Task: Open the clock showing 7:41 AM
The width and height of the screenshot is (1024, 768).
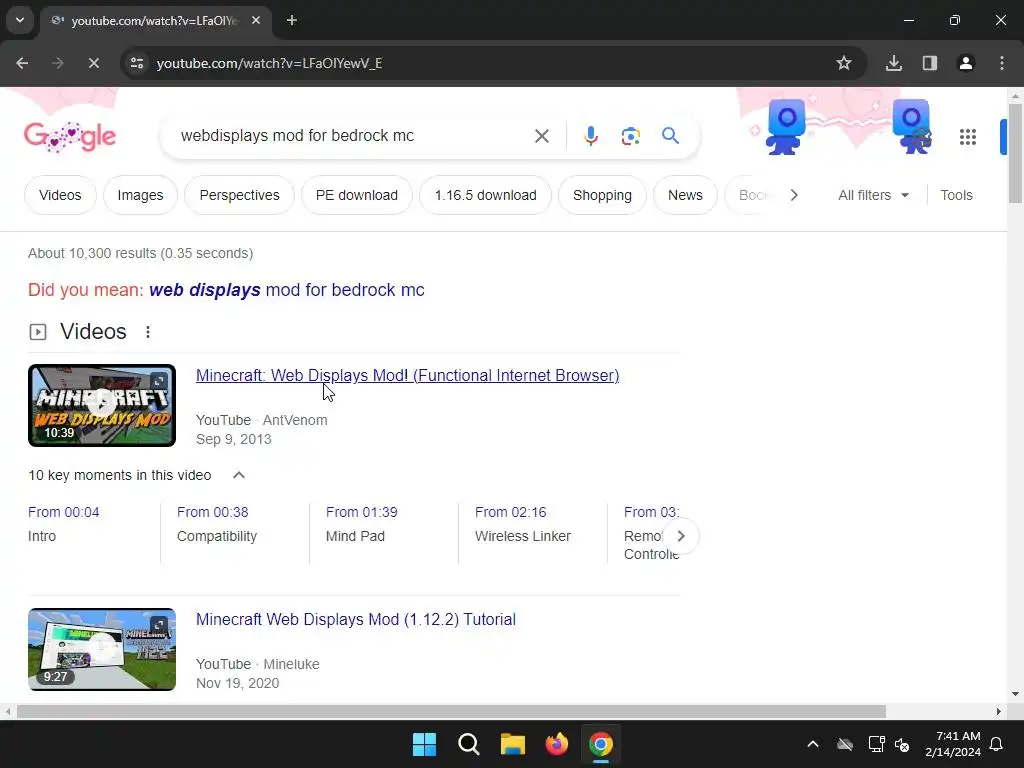Action: coord(953,744)
